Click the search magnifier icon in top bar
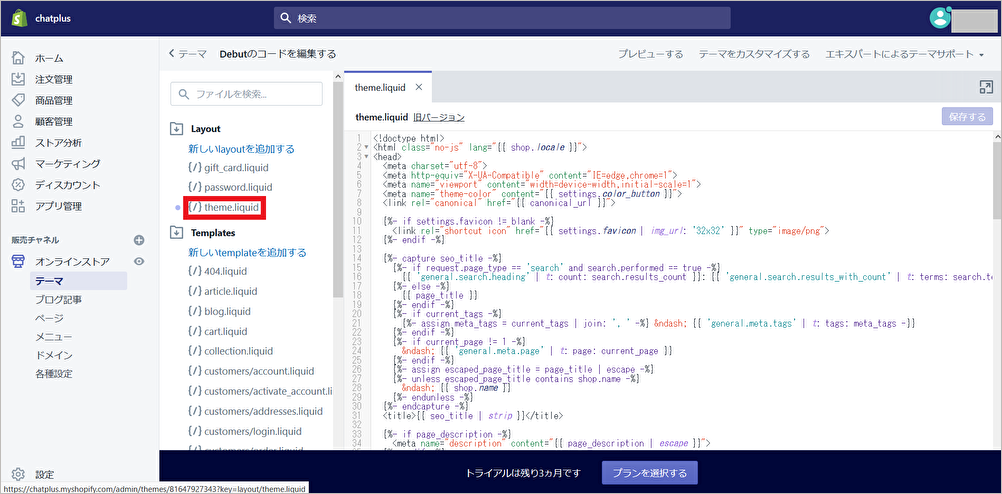The height and width of the screenshot is (494, 1002). 286,19
